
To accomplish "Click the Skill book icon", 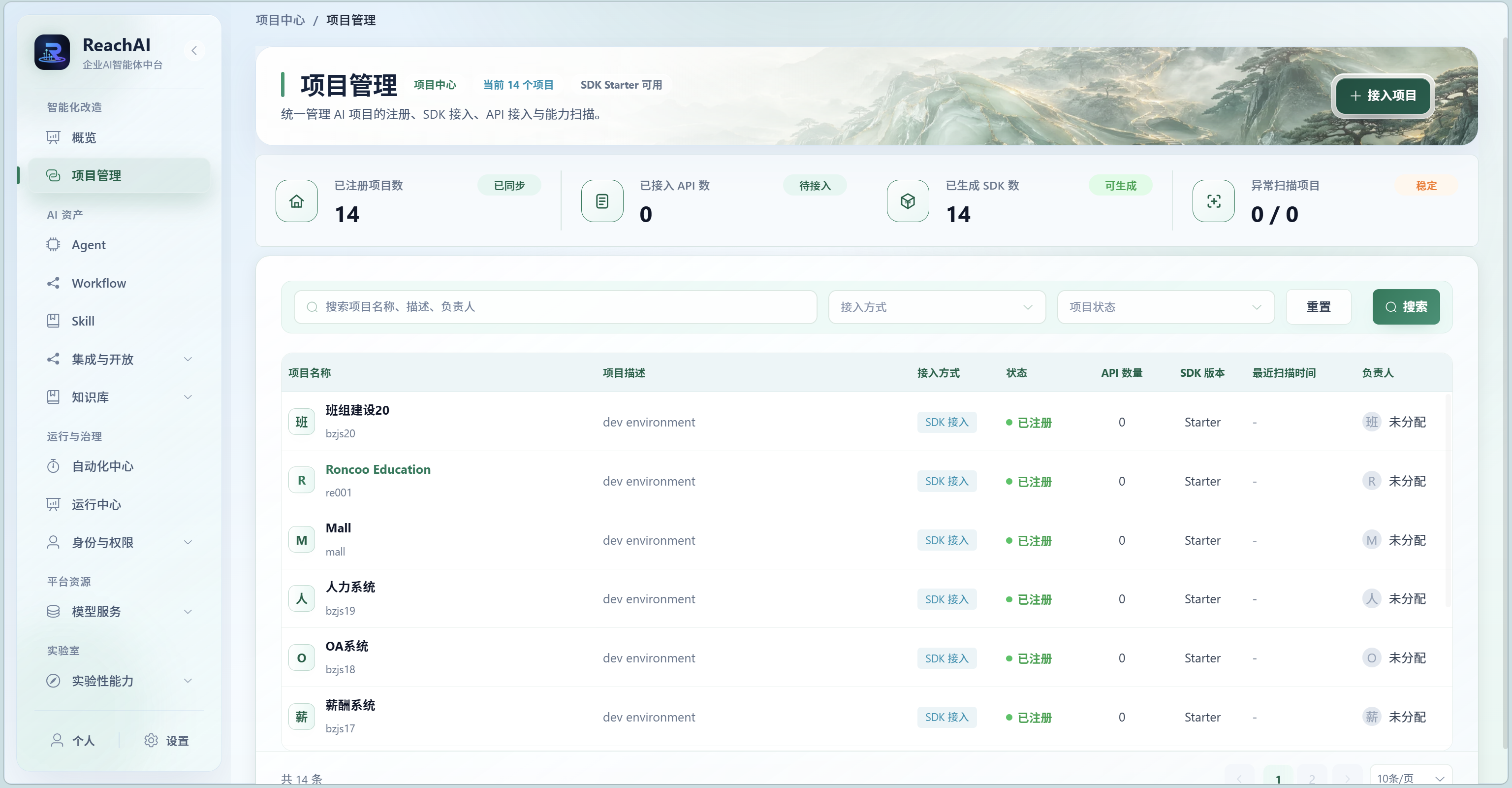I will click(54, 321).
